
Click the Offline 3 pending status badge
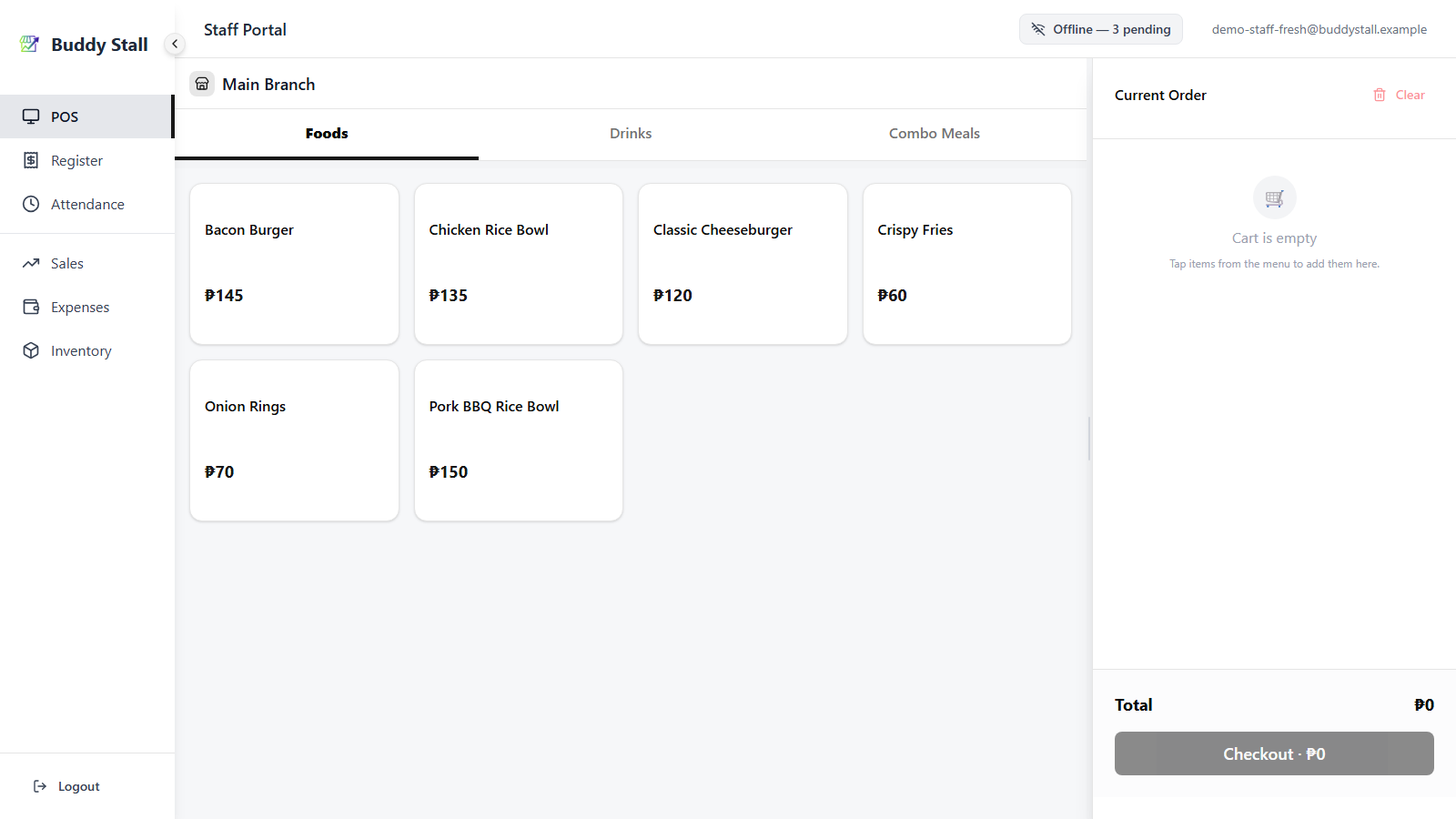(1101, 29)
